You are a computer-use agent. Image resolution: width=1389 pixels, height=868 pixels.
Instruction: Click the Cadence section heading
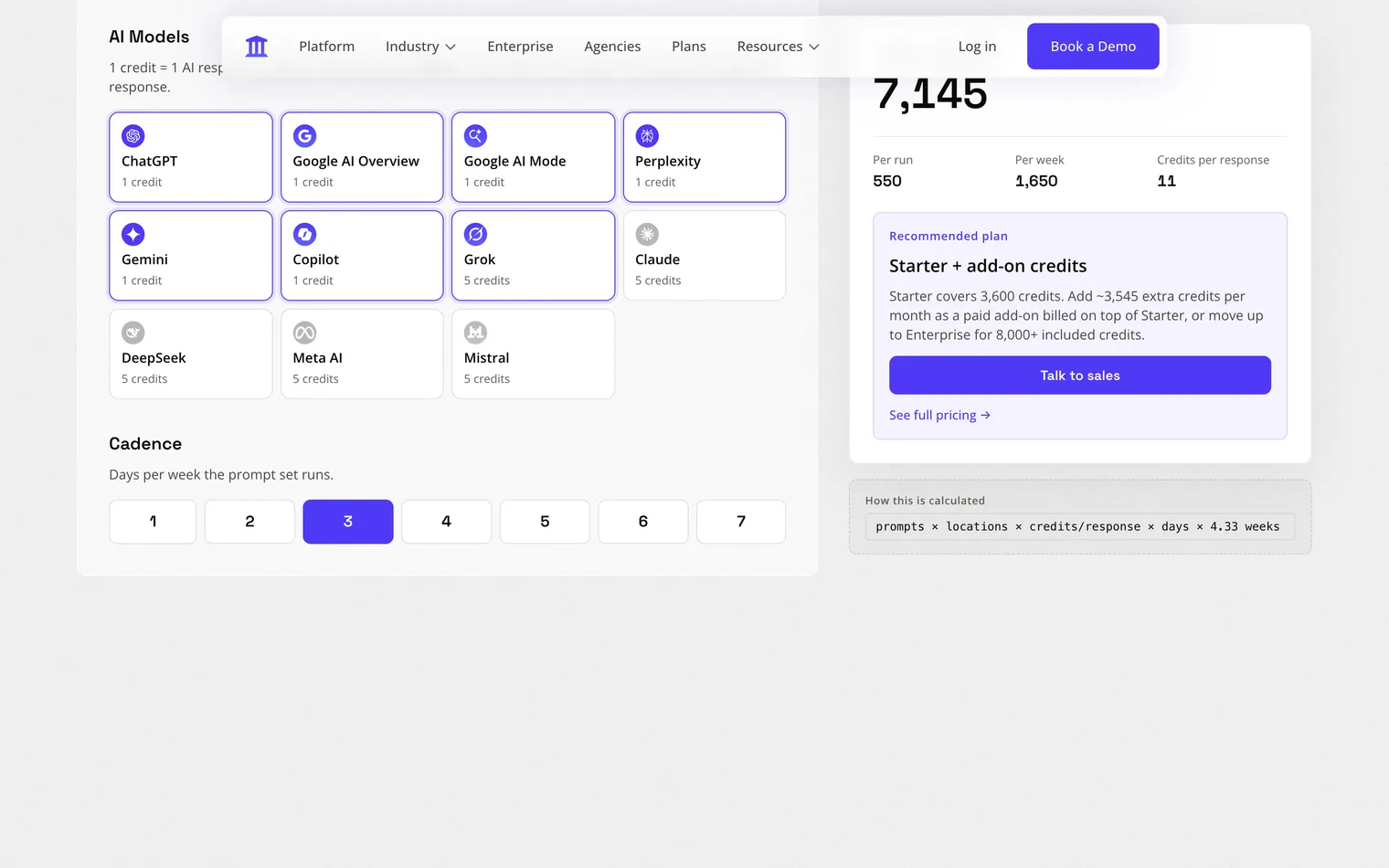point(145,444)
